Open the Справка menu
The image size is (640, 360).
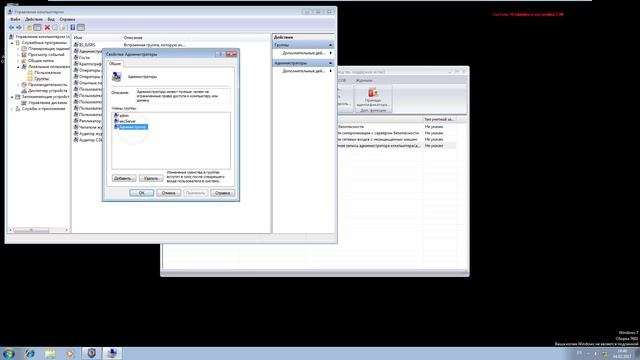point(67,19)
